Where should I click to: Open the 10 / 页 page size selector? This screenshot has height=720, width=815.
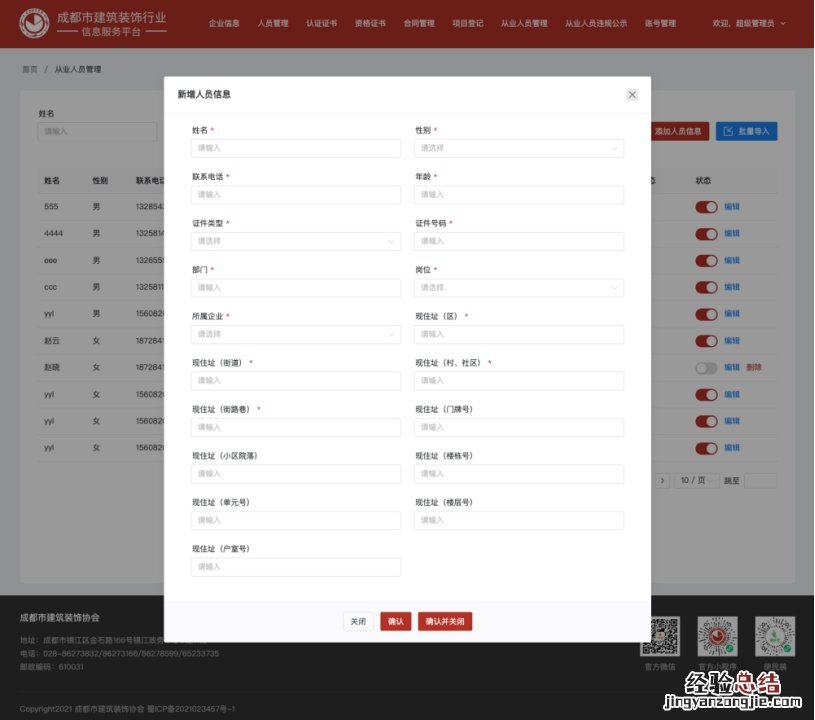[696, 481]
